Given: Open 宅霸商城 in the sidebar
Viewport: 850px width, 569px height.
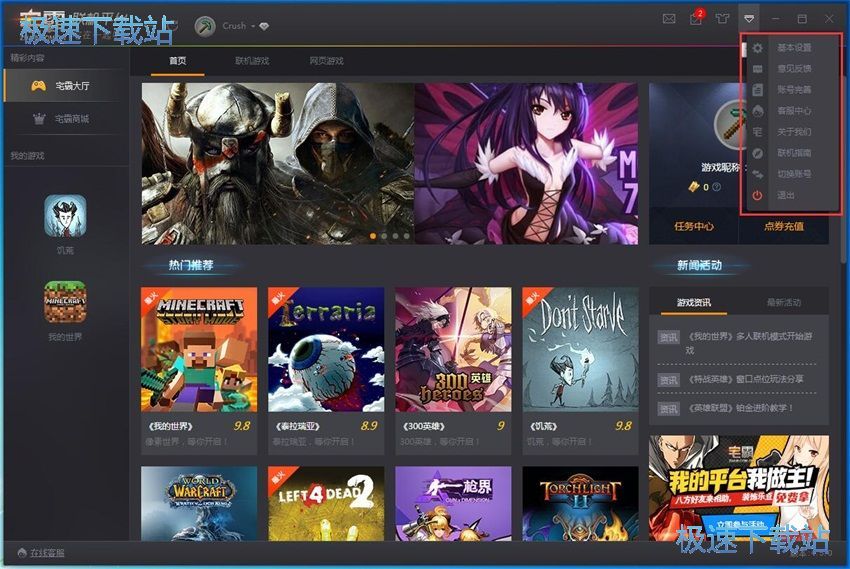Looking at the screenshot, I should coord(66,119).
